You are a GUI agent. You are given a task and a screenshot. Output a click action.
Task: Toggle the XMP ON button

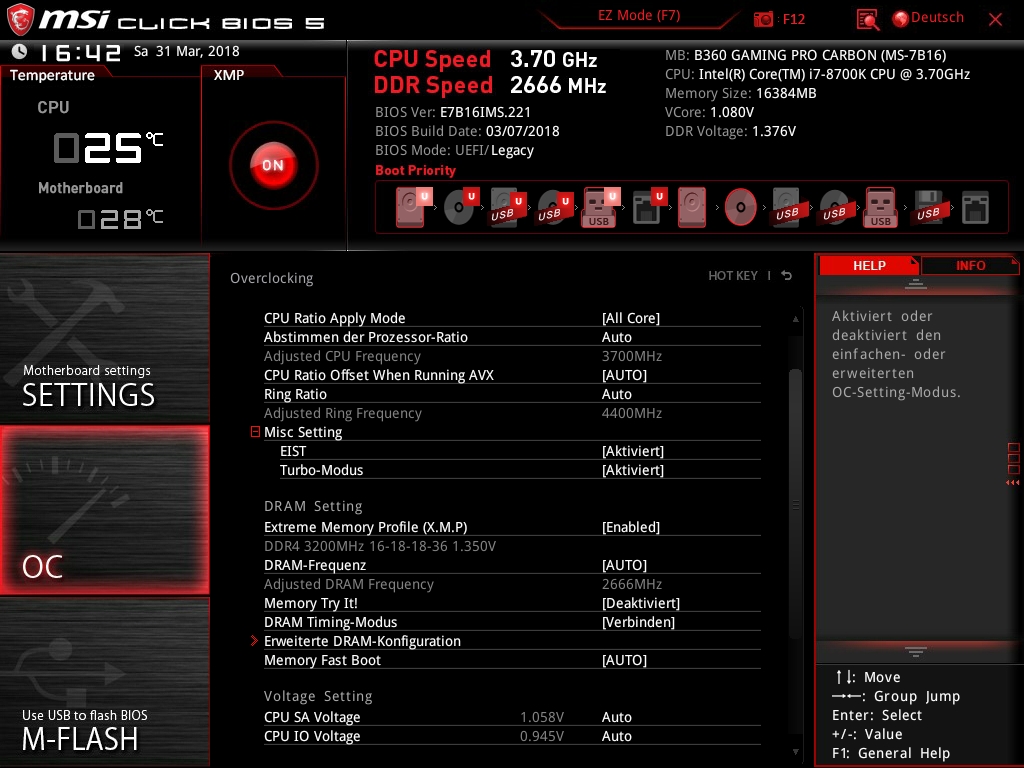click(273, 165)
